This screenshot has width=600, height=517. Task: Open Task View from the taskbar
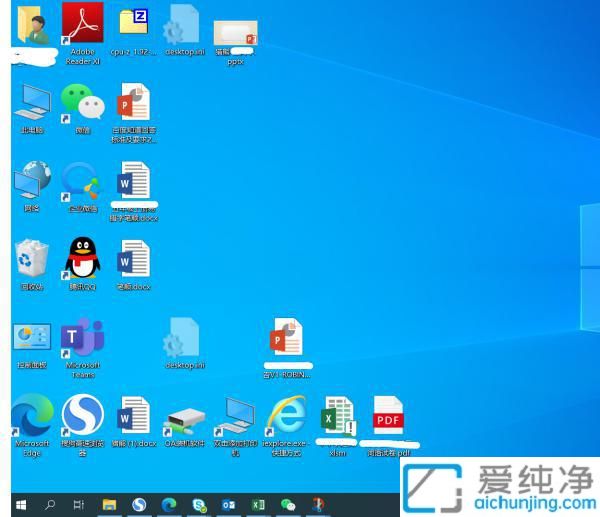click(78, 505)
